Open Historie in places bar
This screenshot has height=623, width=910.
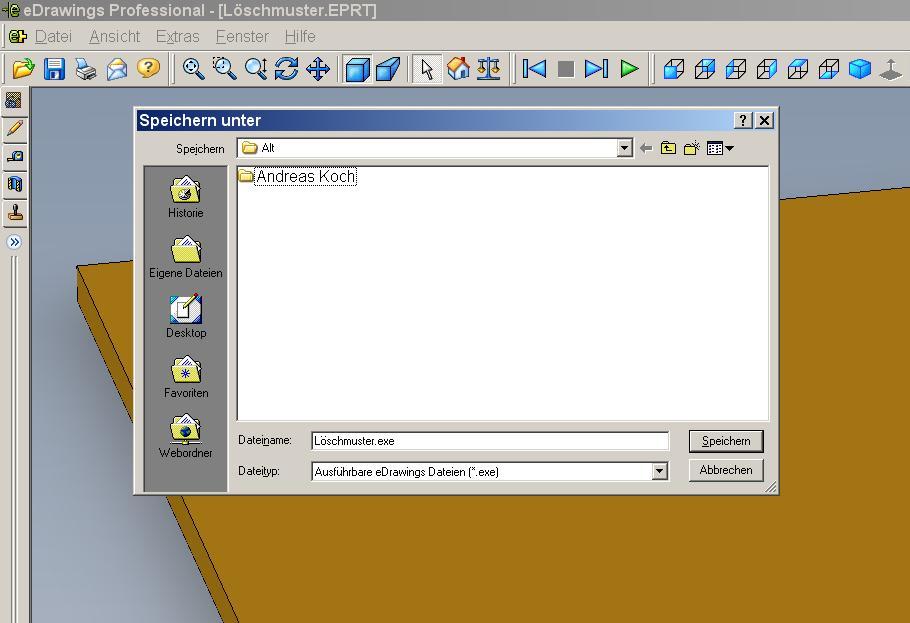pos(186,197)
